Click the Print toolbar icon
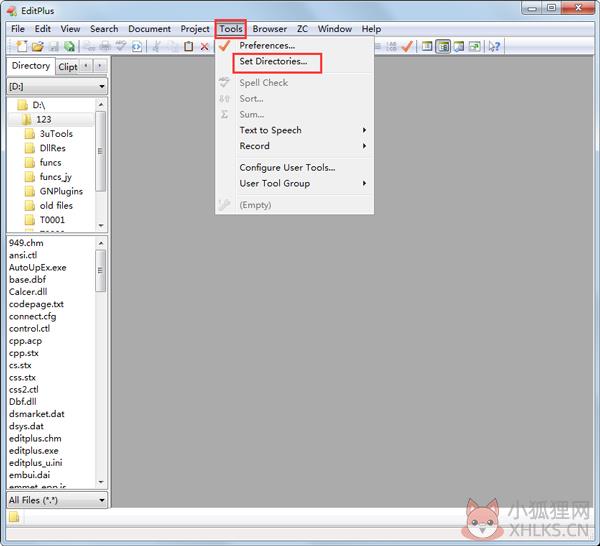 pyautogui.click(x=105, y=47)
